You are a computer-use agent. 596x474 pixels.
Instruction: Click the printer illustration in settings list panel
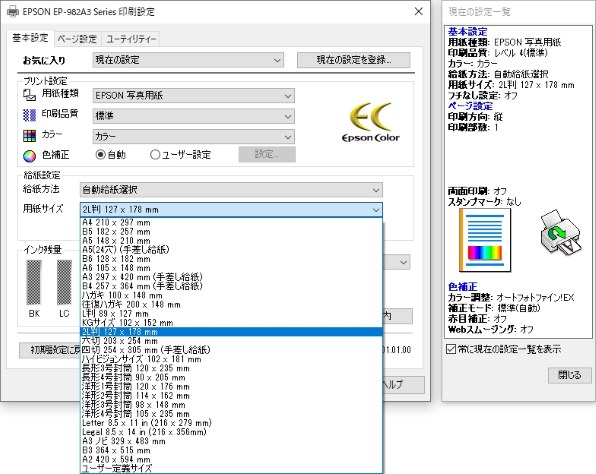coord(560,233)
